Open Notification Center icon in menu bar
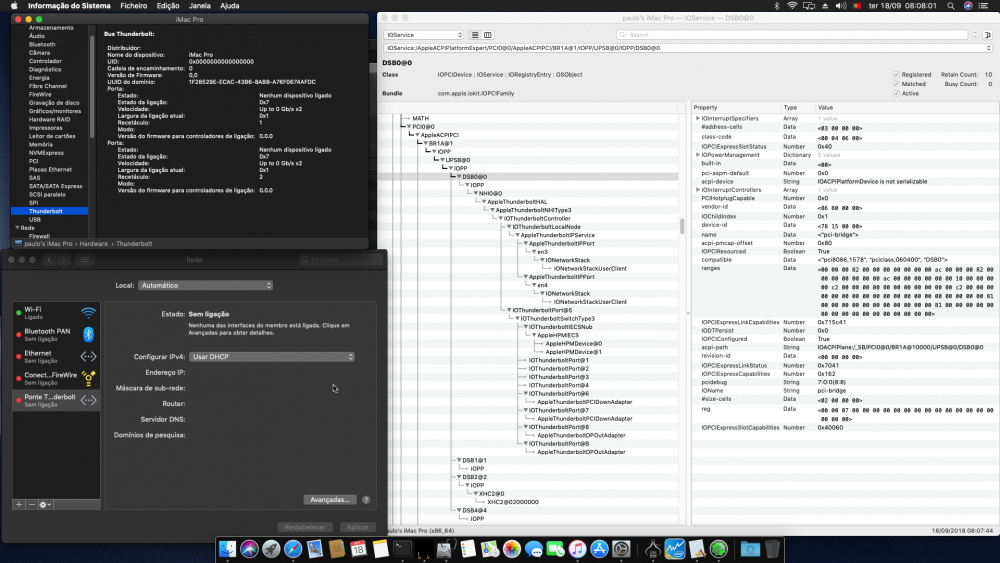 pyautogui.click(x=983, y=6)
